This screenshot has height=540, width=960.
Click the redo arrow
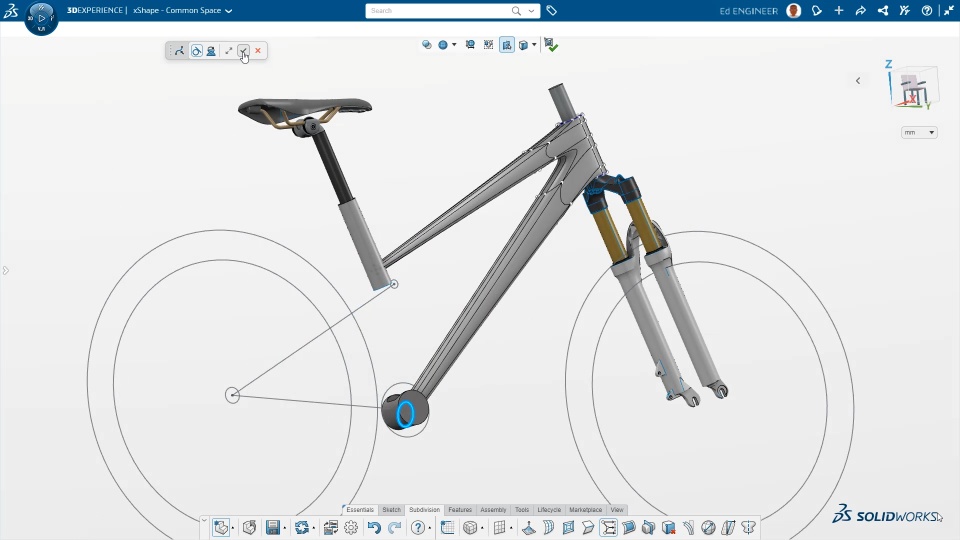(x=395, y=527)
